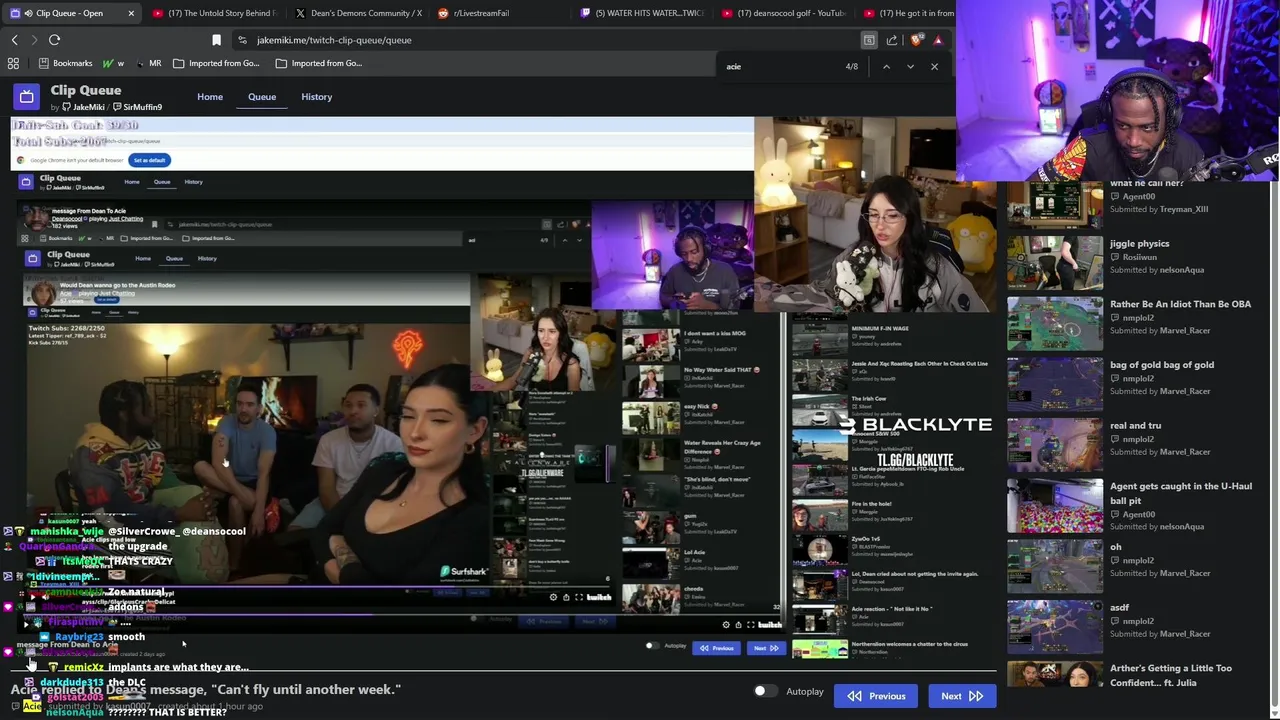The image size is (1280, 720).
Task: Open the Brave Shields lion icon
Action: coord(916,40)
